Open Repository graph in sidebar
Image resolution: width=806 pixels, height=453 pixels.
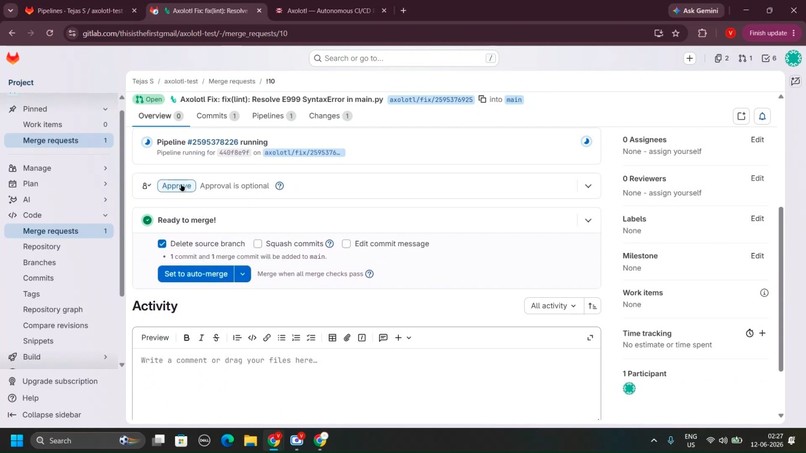click(52, 310)
